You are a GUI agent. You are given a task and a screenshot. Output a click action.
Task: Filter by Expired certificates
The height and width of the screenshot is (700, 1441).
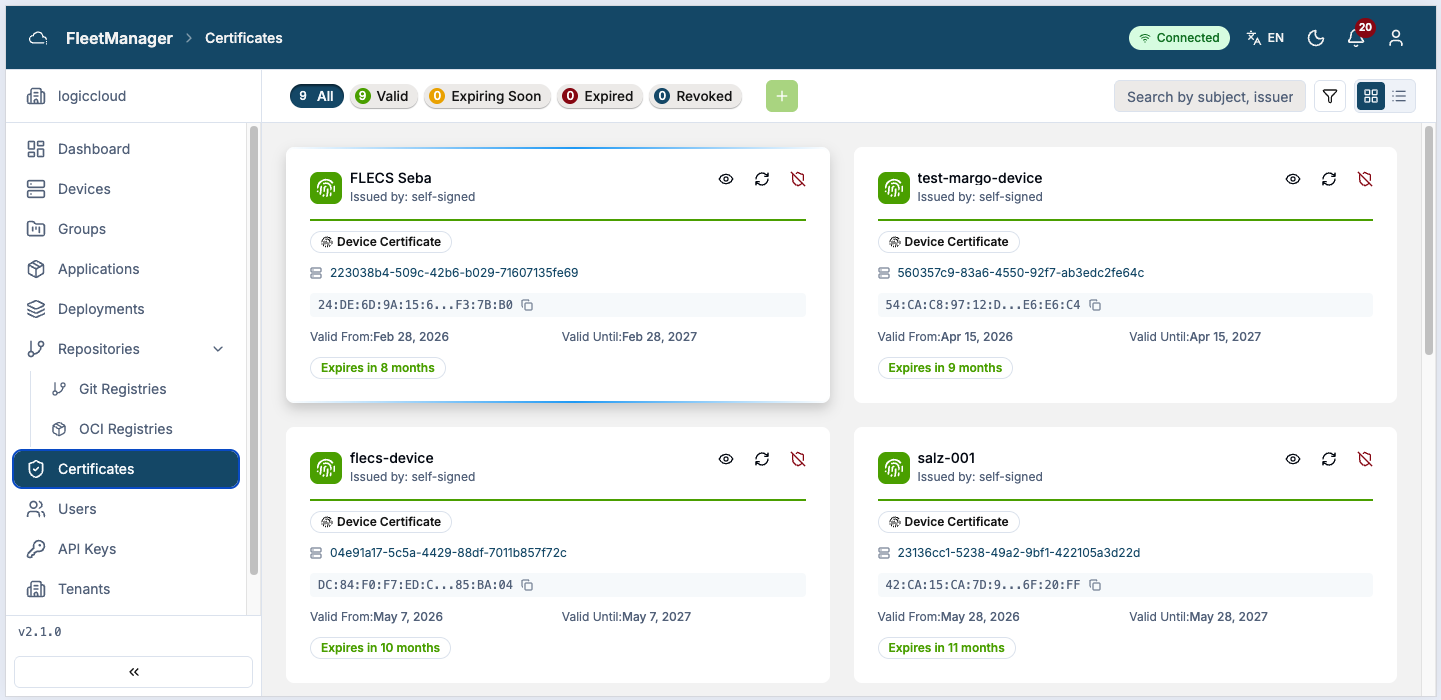(599, 96)
